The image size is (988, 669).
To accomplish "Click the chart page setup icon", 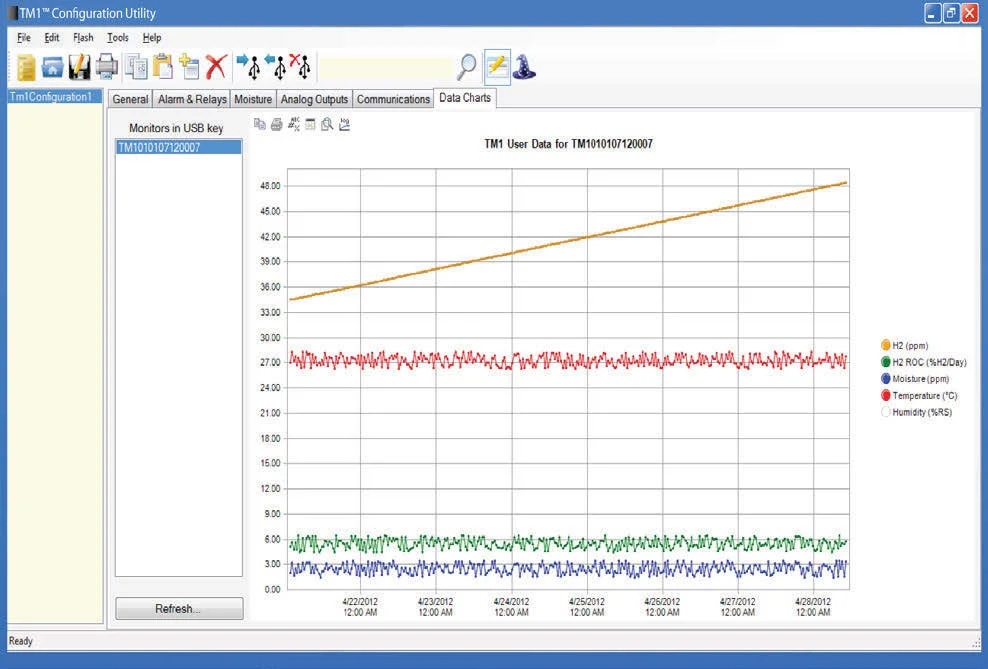I will coord(310,125).
